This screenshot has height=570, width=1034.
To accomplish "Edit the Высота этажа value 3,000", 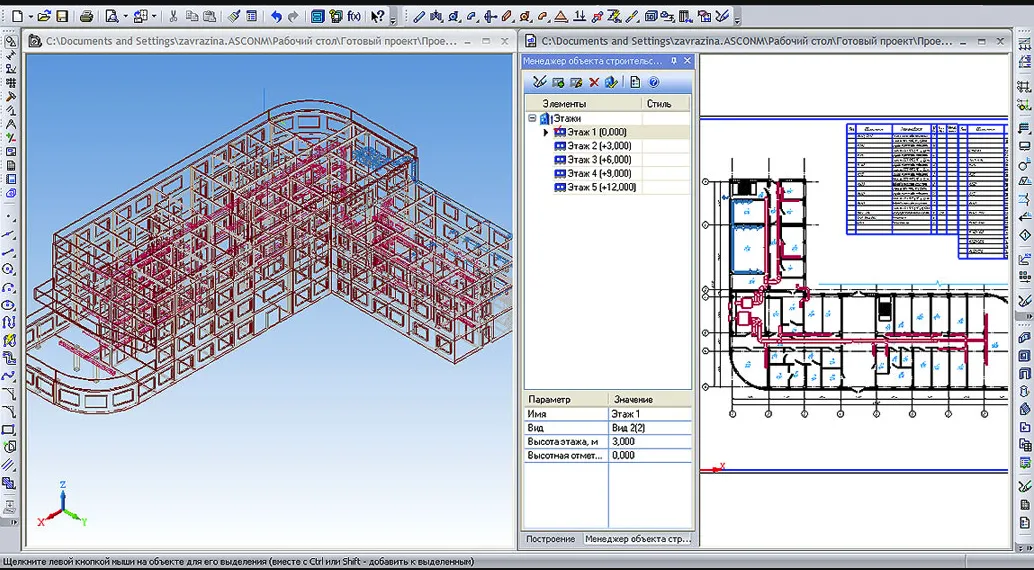I will pos(650,441).
